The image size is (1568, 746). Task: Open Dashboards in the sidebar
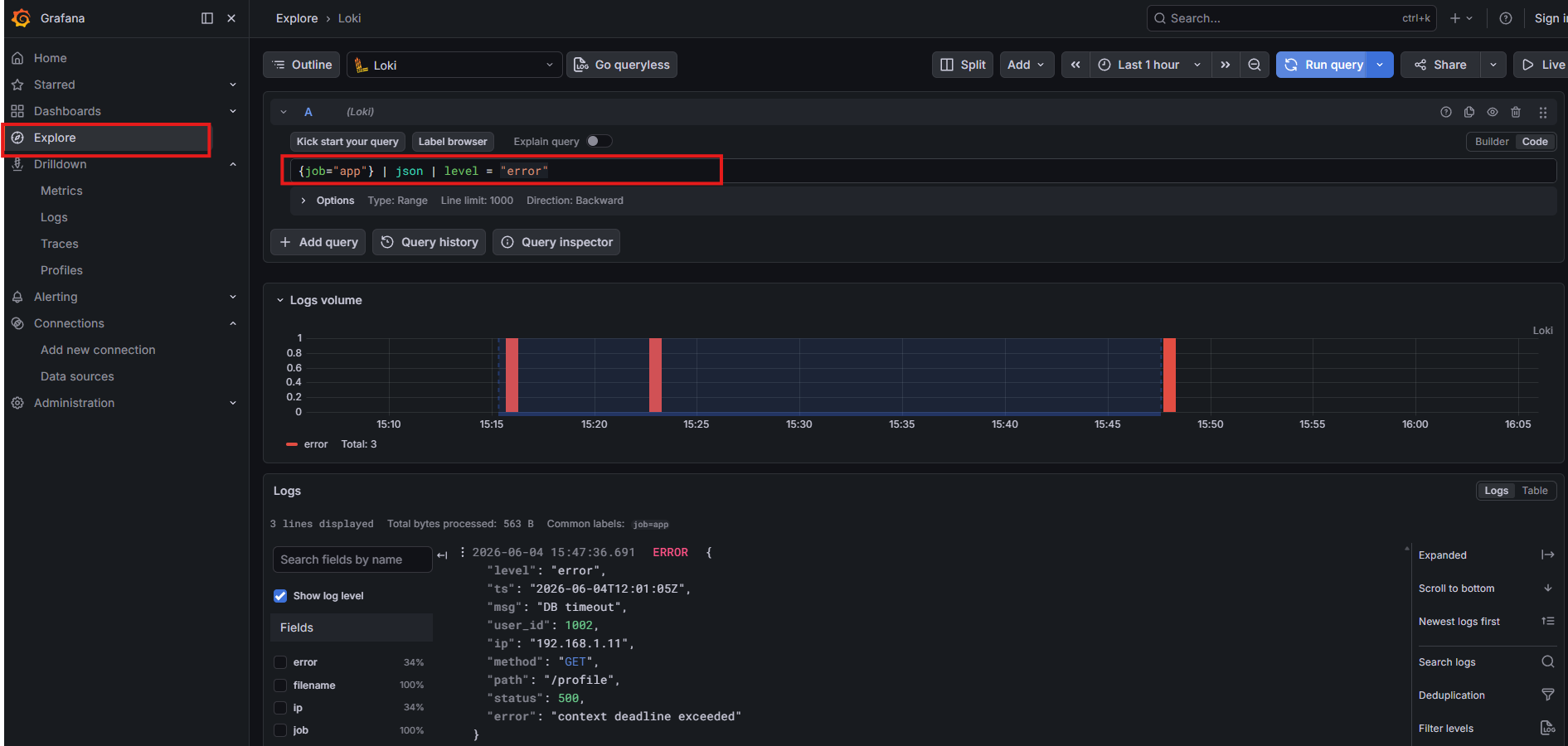click(67, 111)
